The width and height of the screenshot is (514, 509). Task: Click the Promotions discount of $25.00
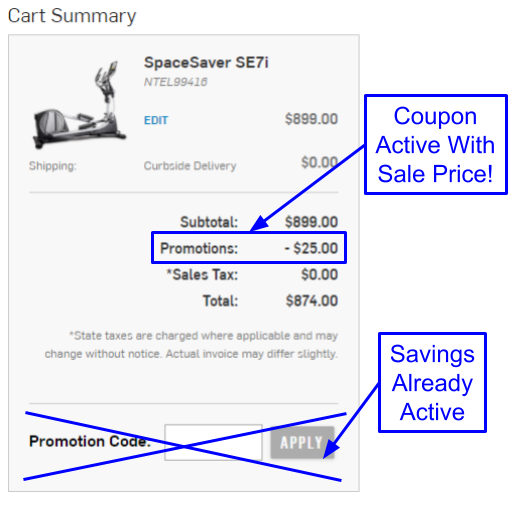[x=311, y=248]
